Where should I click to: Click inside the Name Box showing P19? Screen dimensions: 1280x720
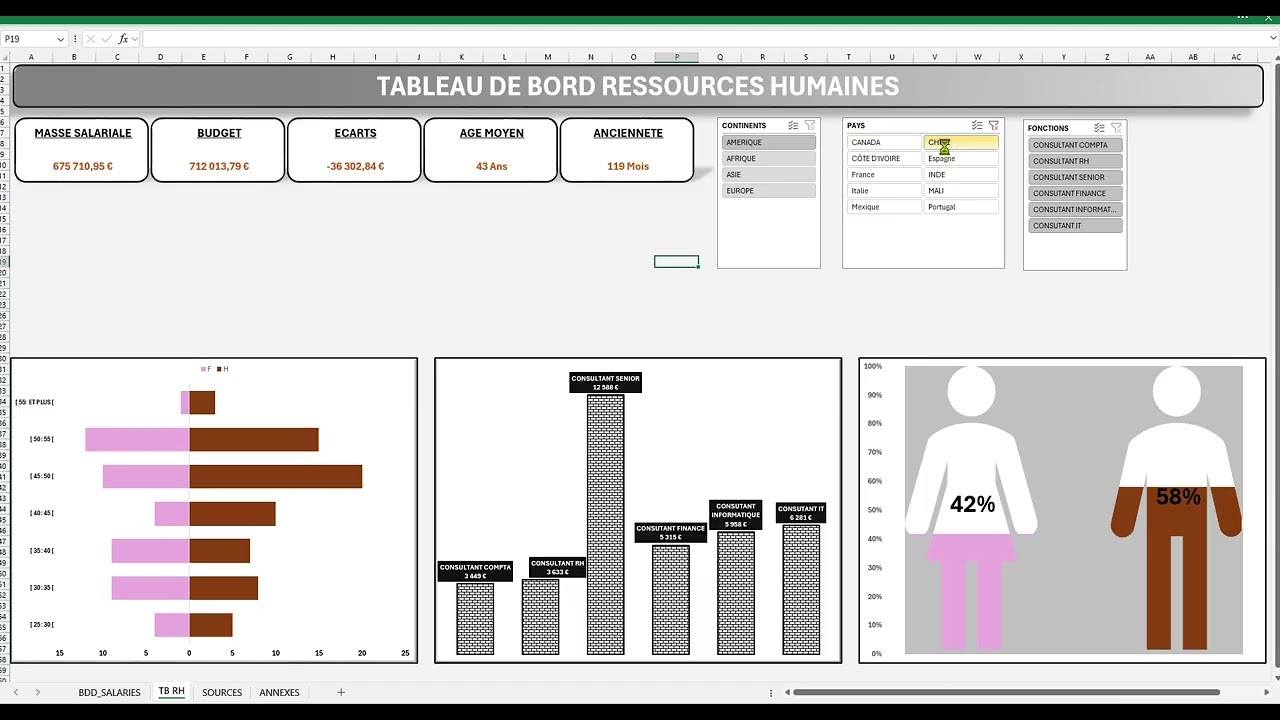[x=27, y=39]
